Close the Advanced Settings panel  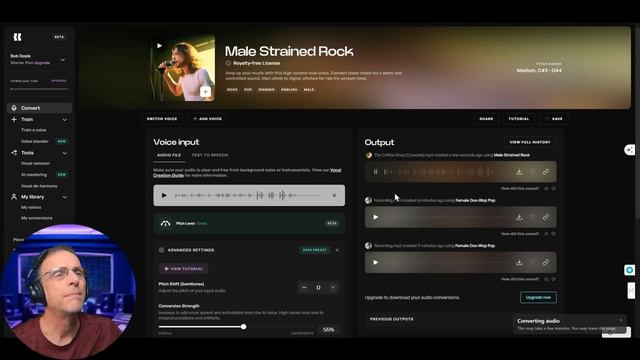337,250
